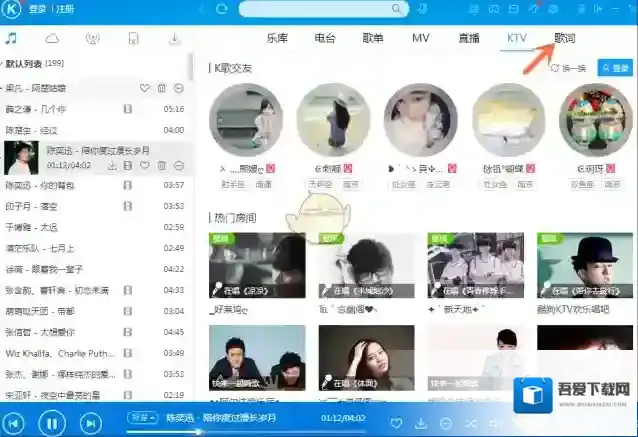Open the cloud music sidebar tab
638x437 pixels.
click(52, 39)
